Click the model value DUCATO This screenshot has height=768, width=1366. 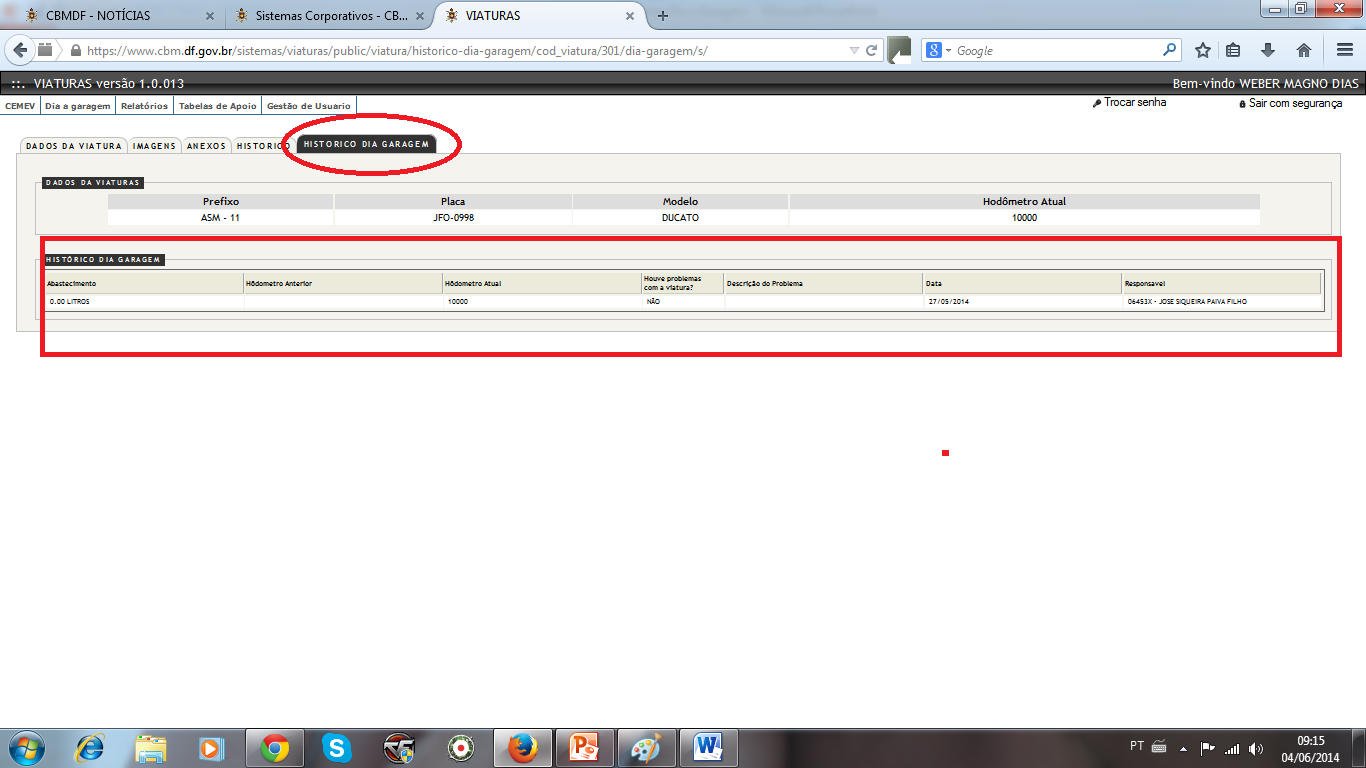(x=680, y=217)
